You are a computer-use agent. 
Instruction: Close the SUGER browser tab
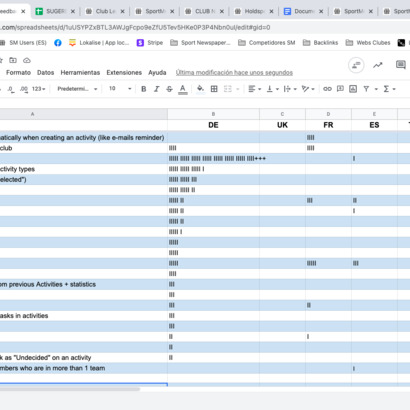73,11
